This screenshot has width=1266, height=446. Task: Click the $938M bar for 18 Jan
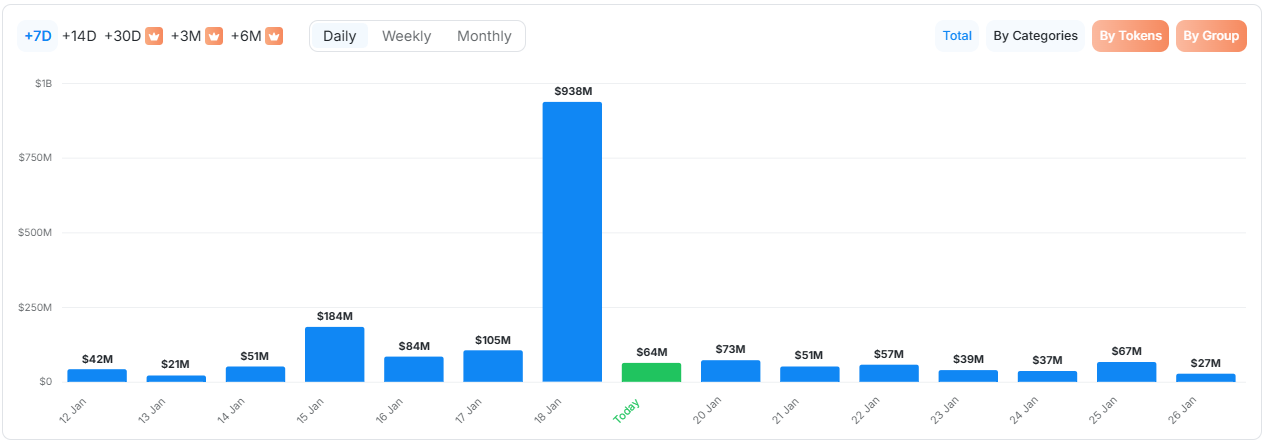572,242
